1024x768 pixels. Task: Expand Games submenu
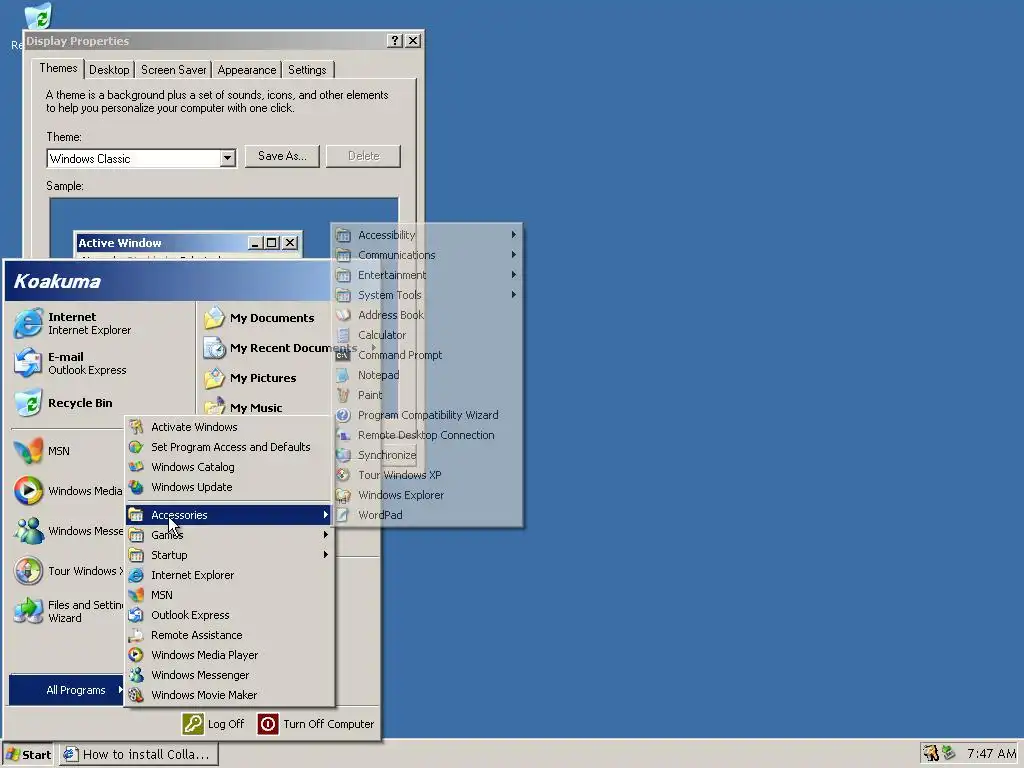coord(229,535)
